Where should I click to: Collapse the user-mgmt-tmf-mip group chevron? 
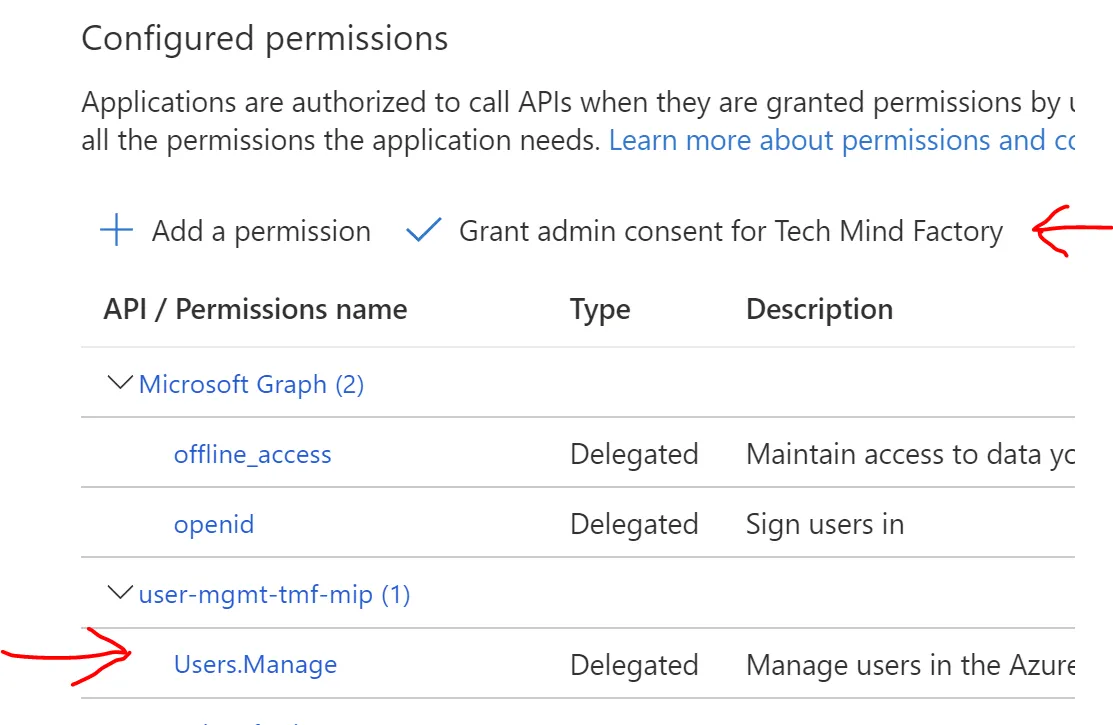(x=120, y=594)
